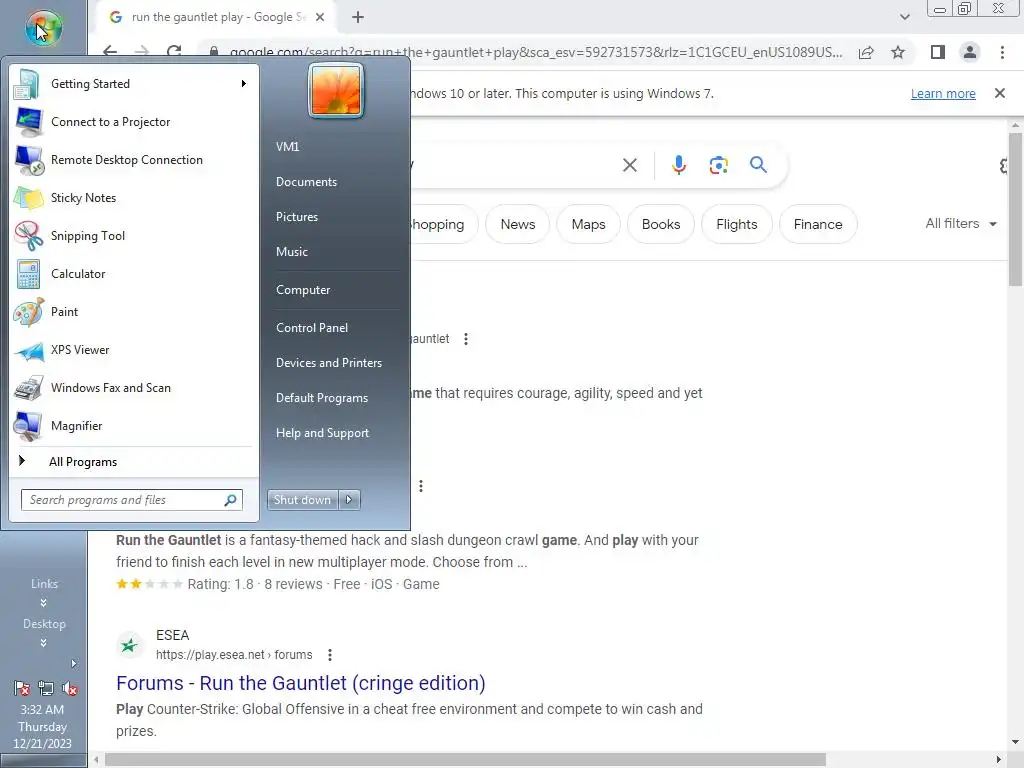
Task: Toggle Chrome side panel
Action: [938, 52]
